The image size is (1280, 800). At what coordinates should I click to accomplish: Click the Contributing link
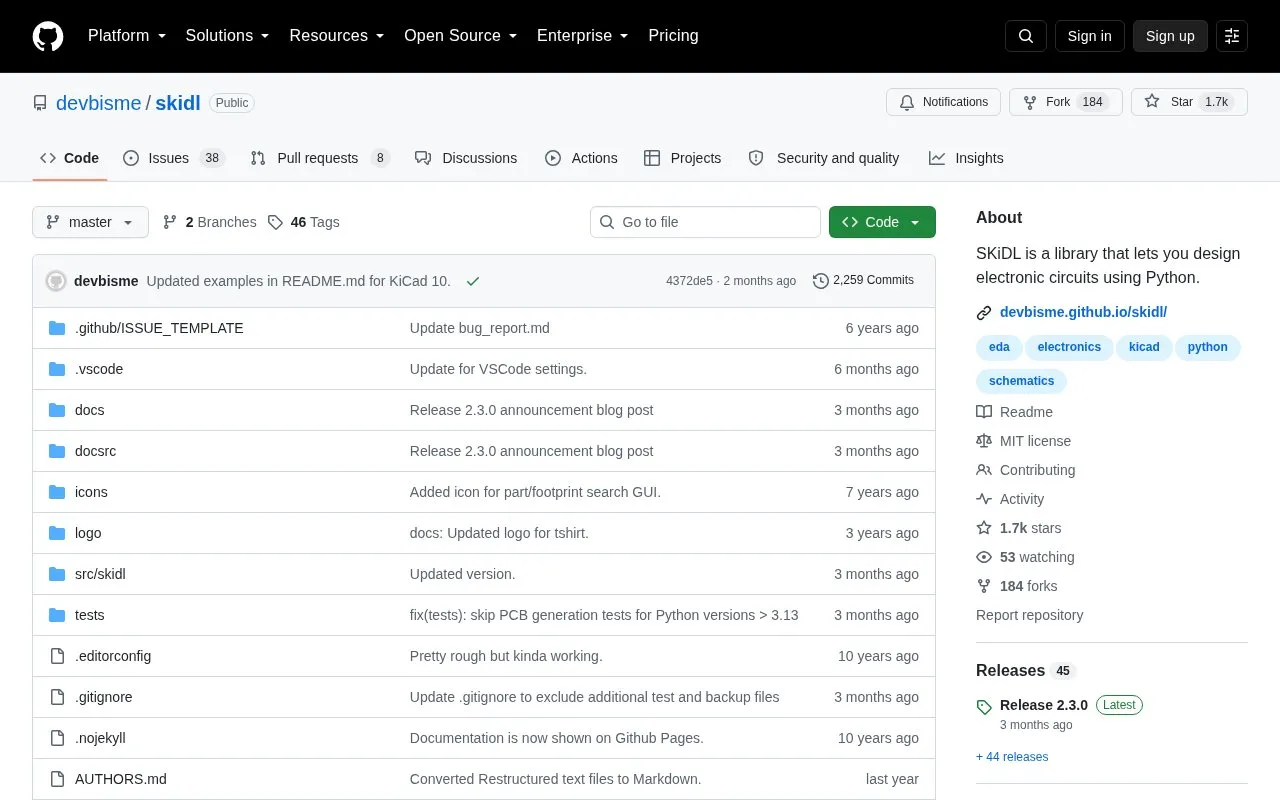click(1037, 470)
